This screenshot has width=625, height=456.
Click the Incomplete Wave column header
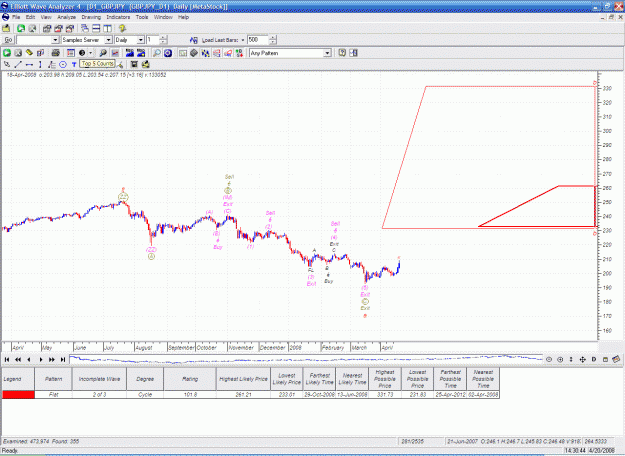point(99,379)
